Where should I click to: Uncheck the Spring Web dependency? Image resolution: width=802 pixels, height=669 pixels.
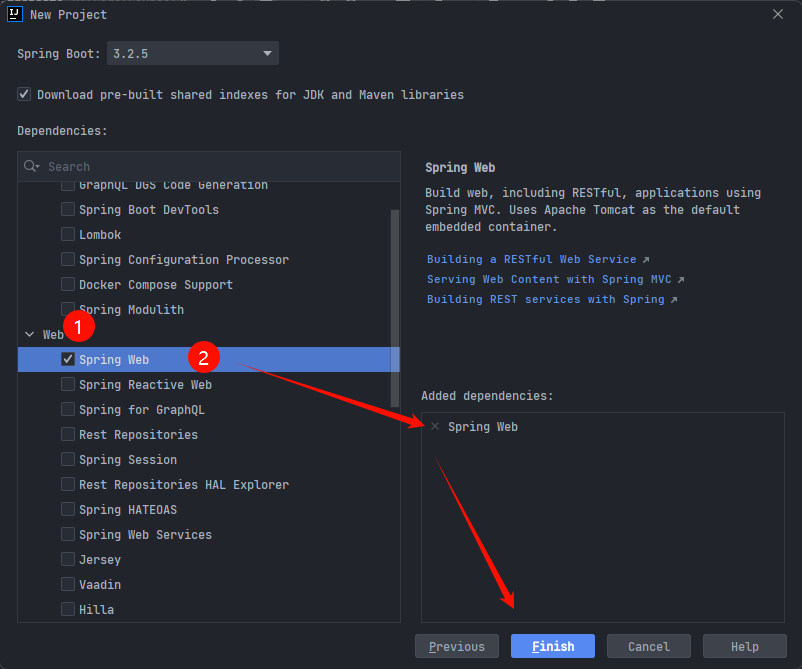(x=68, y=360)
